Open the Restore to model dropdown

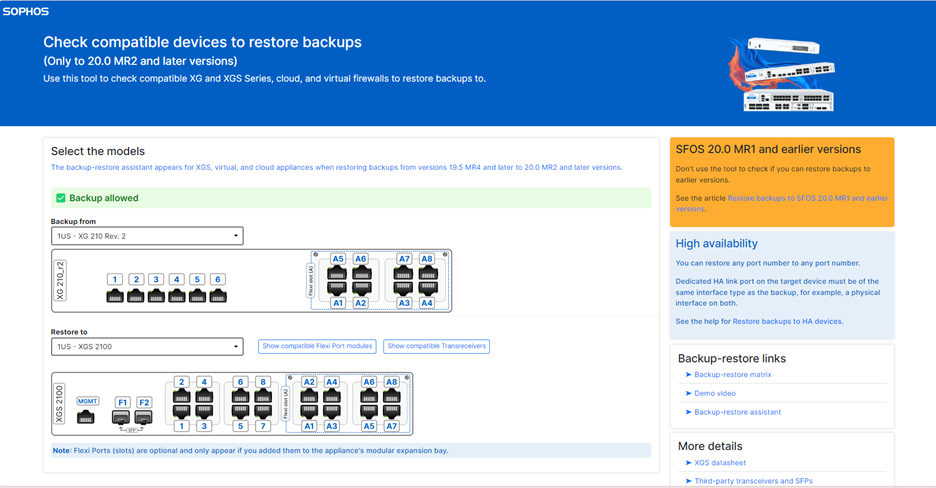(147, 346)
